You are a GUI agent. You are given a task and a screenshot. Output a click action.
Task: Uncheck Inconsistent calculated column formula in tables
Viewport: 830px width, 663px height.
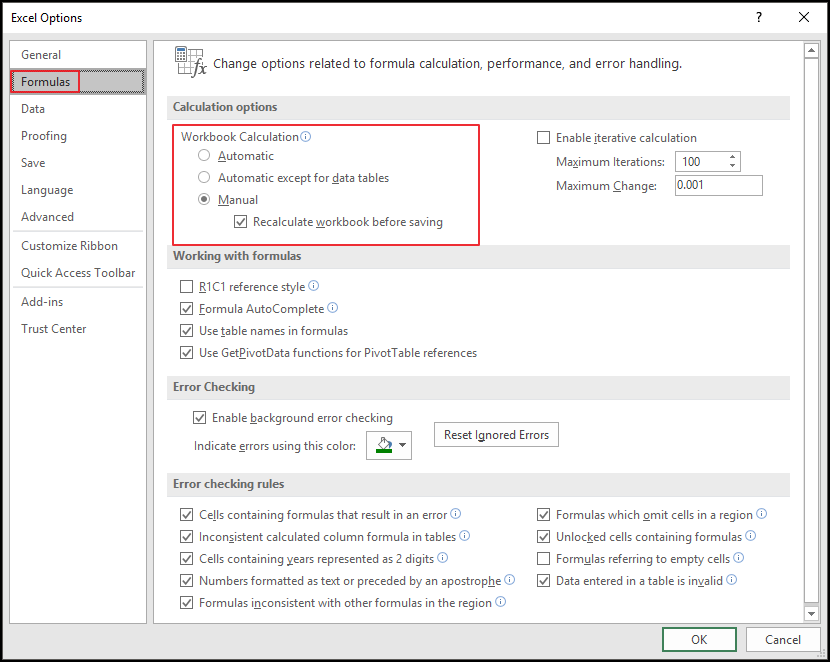click(186, 537)
